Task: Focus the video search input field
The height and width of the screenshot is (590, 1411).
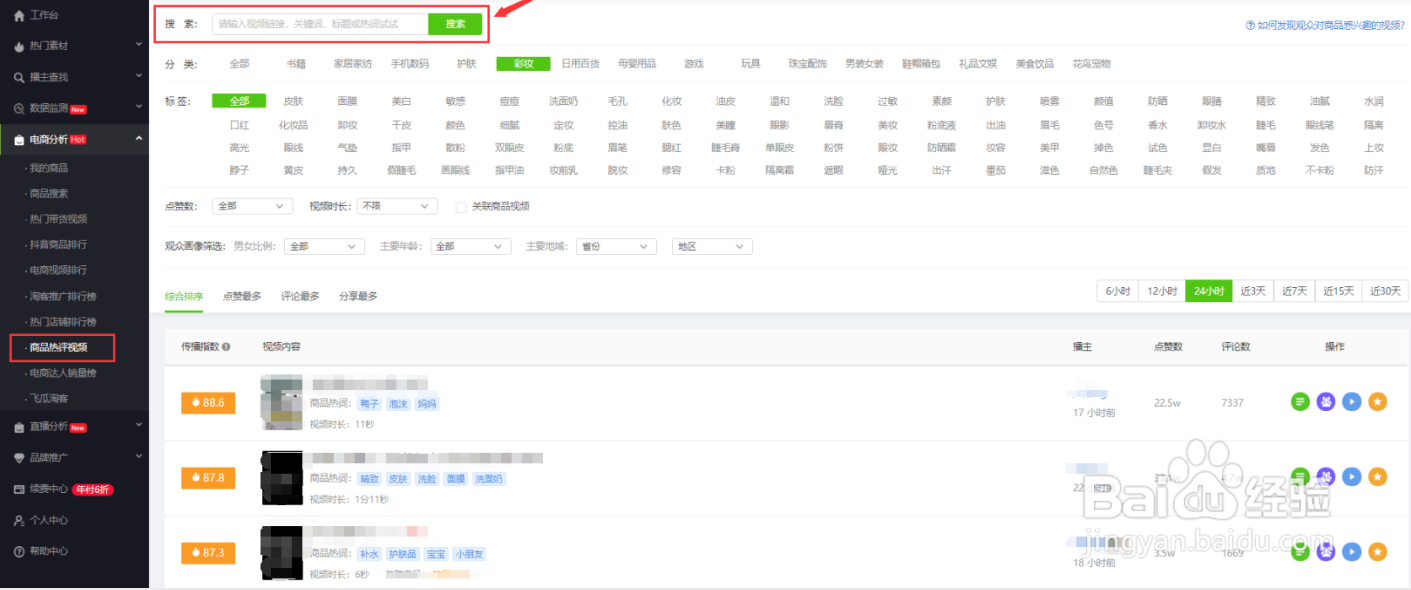Action: (x=320, y=24)
